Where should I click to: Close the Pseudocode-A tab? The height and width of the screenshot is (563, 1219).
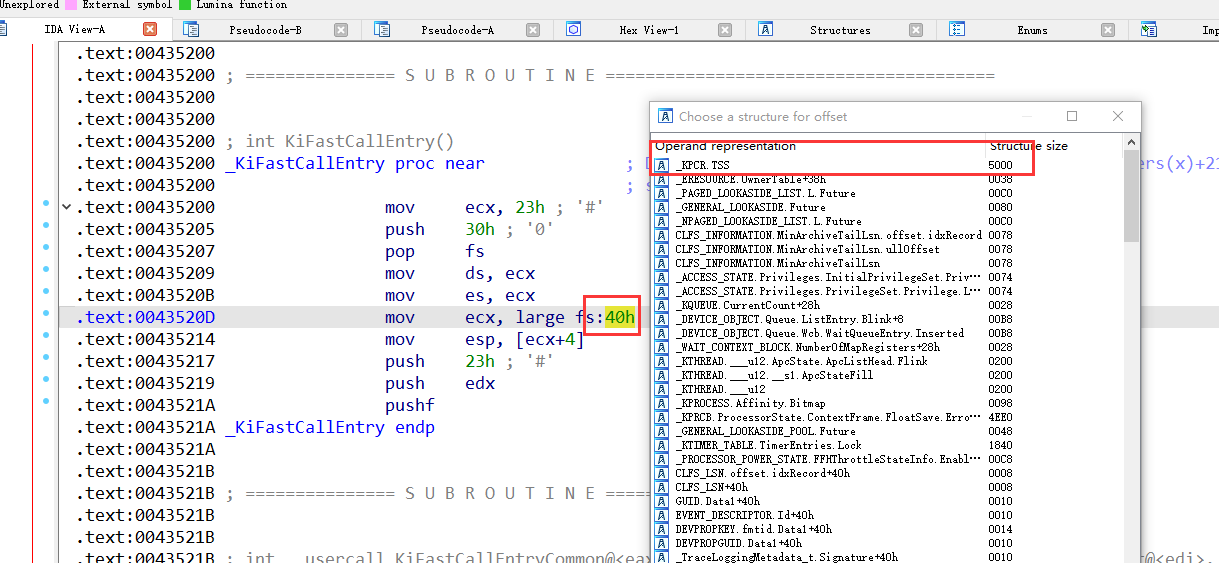click(534, 30)
